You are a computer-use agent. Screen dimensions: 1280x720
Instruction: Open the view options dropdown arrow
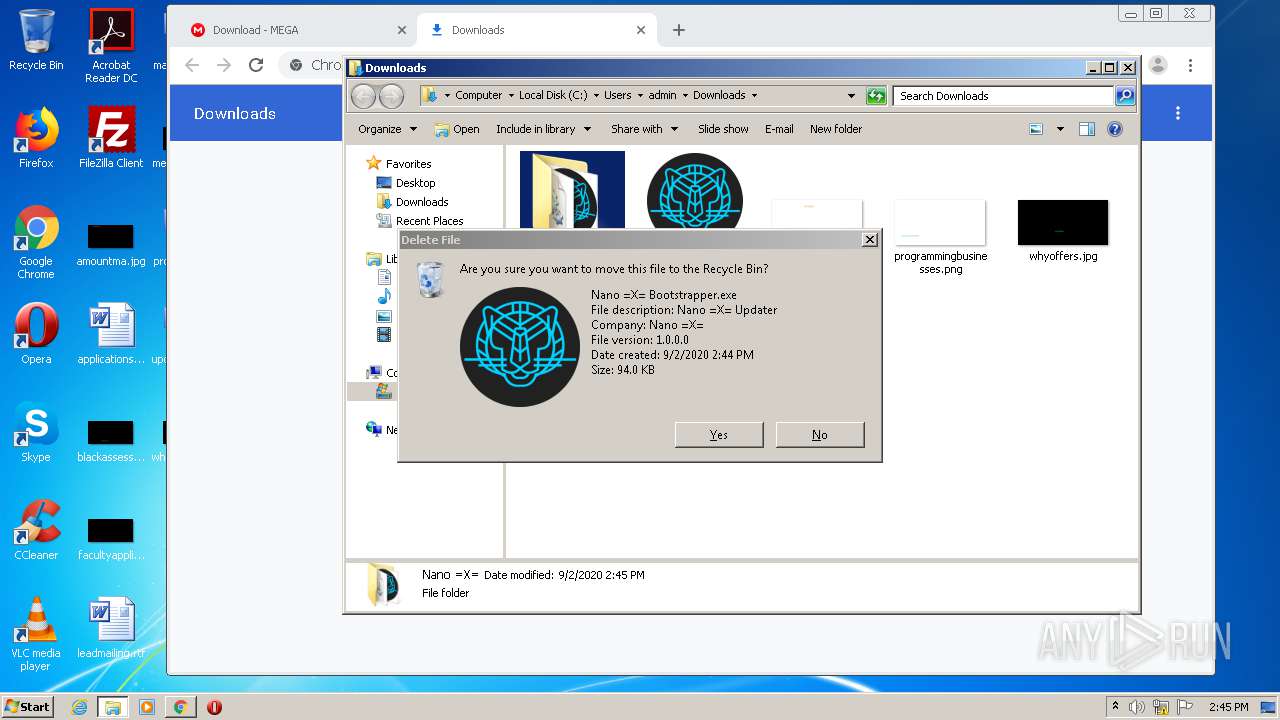1060,129
